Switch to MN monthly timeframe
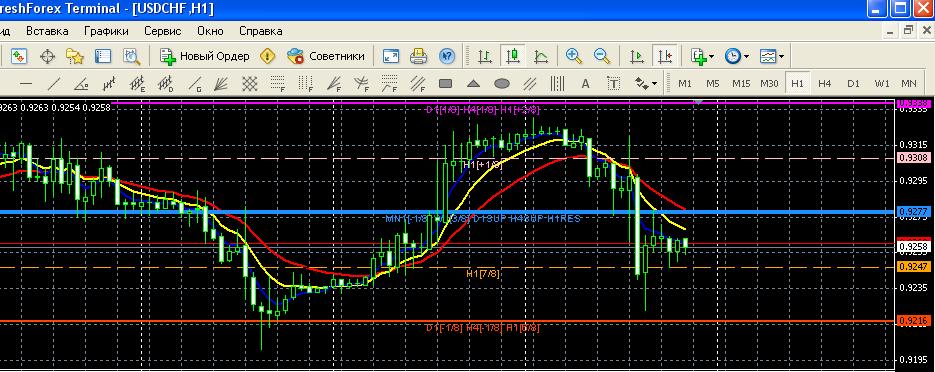 tap(909, 83)
